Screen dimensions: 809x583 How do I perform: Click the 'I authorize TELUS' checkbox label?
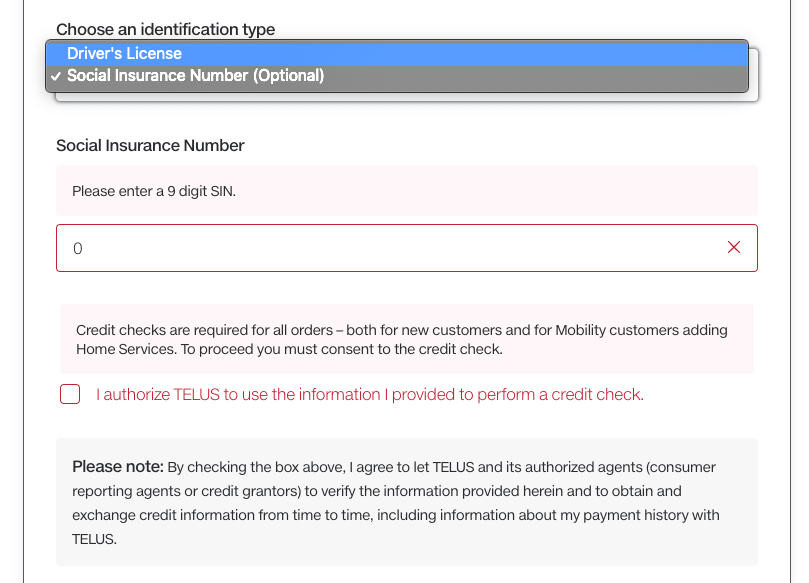tap(369, 395)
